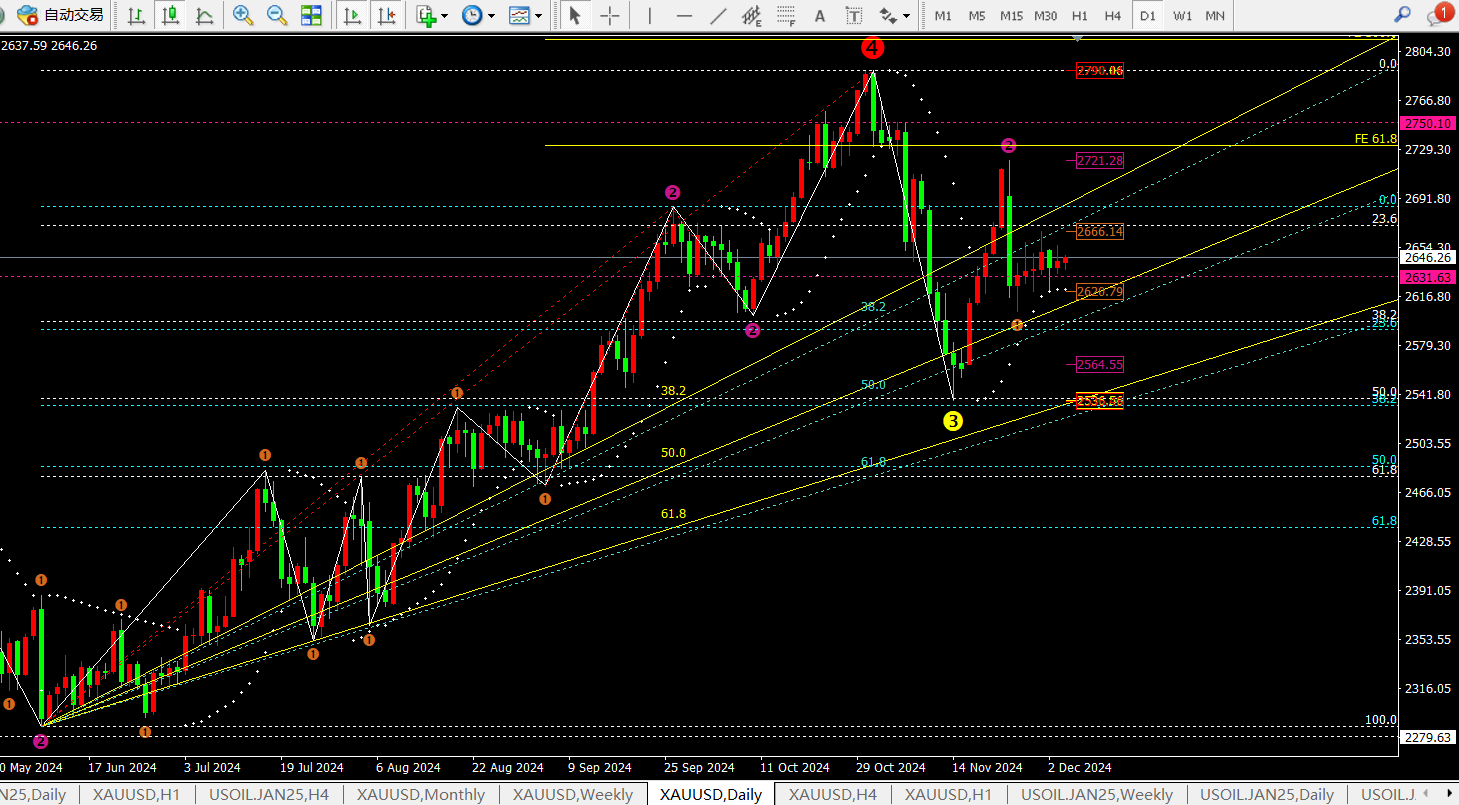Viewport: 1459px width, 805px height.
Task: Toggle chart auto scroll icon
Action: click(x=352, y=15)
